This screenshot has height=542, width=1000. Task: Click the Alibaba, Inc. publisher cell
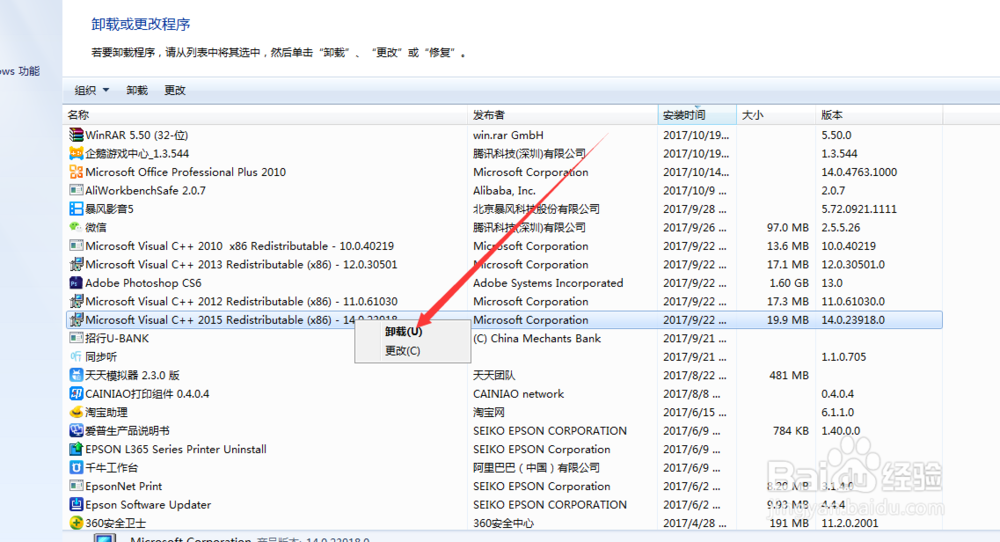tap(504, 191)
